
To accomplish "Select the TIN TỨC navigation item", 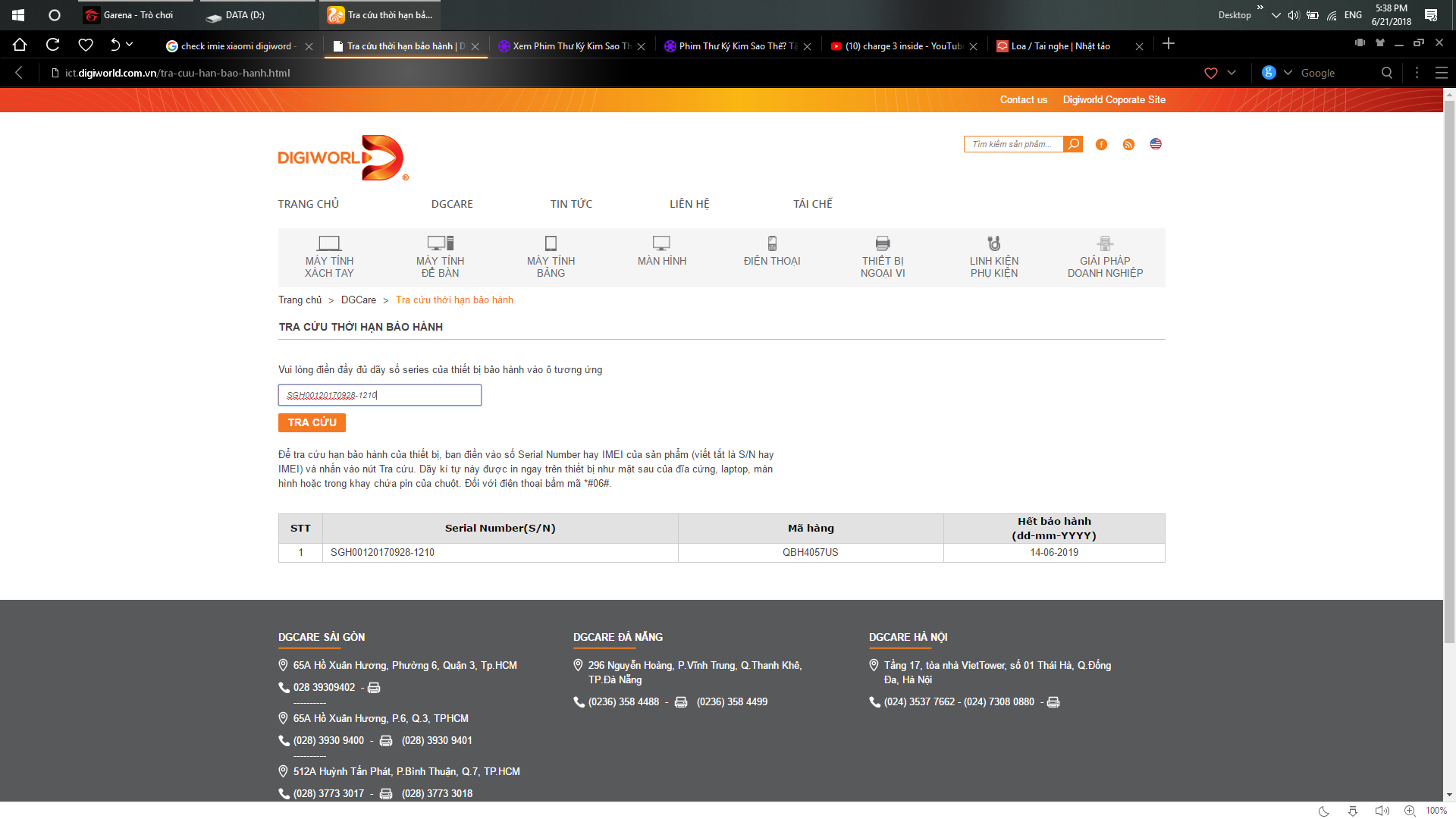I will tap(571, 203).
